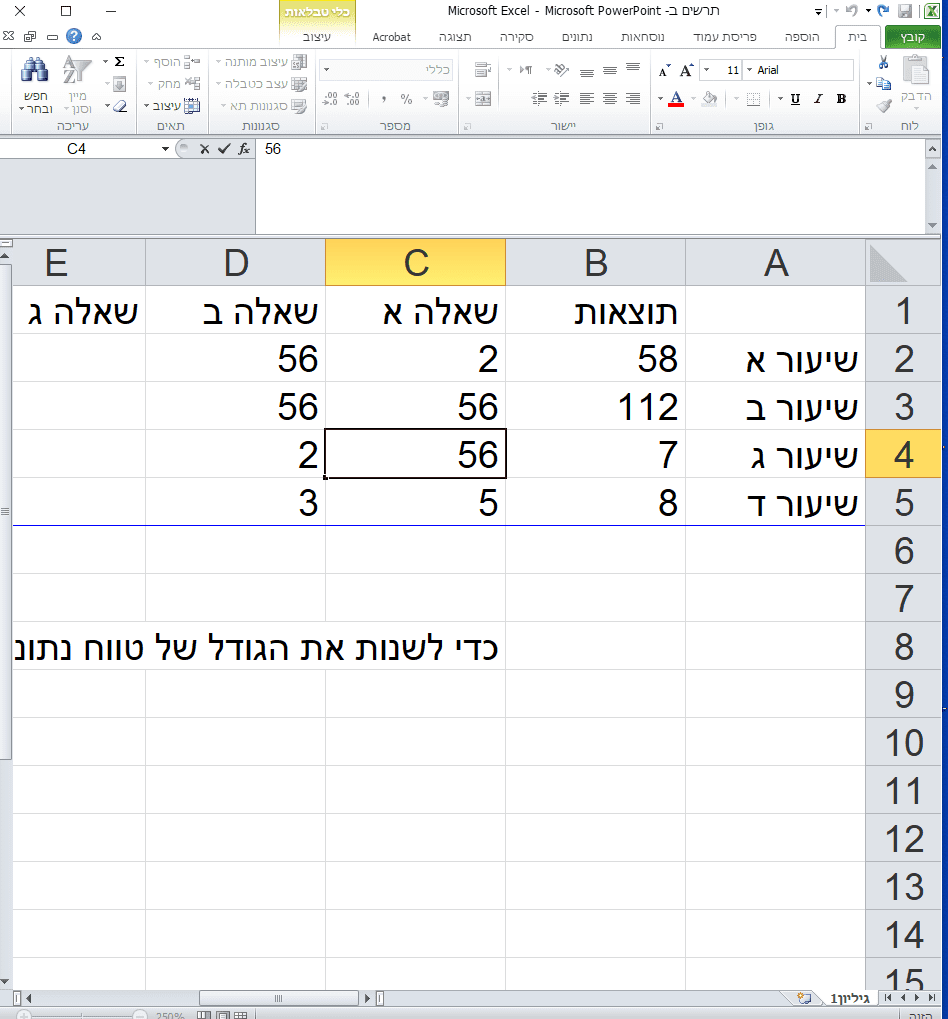Click row 4 header
The height and width of the screenshot is (1019, 948).
pyautogui.click(x=903, y=454)
